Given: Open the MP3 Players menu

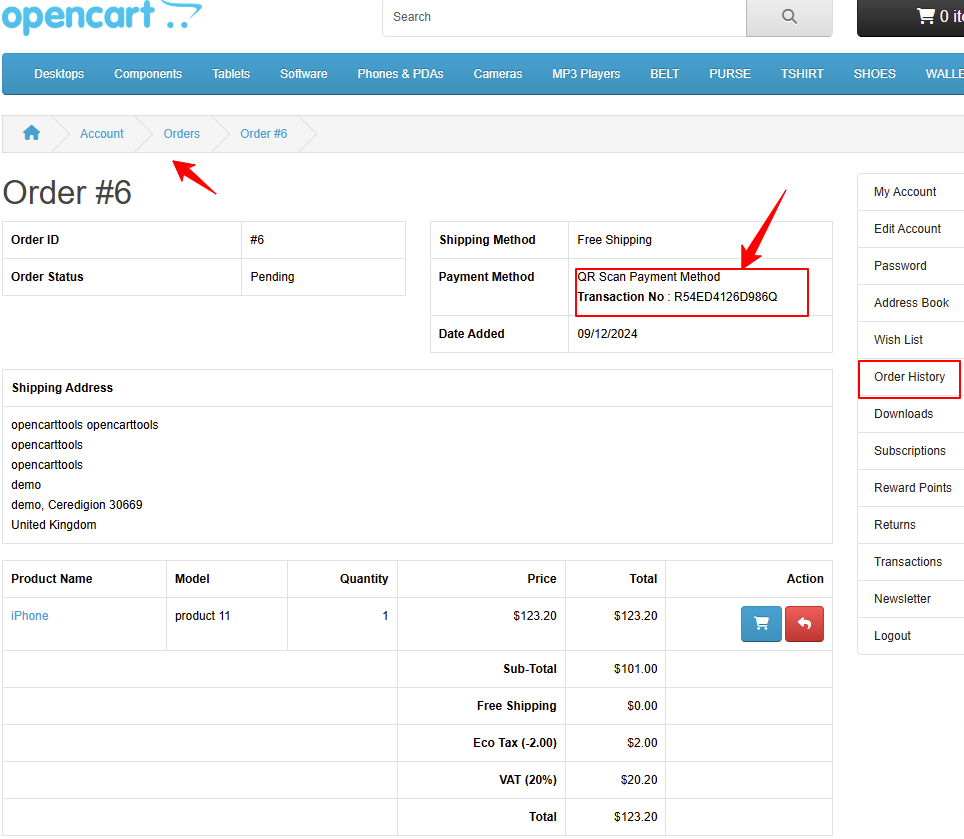Looking at the screenshot, I should (x=586, y=74).
